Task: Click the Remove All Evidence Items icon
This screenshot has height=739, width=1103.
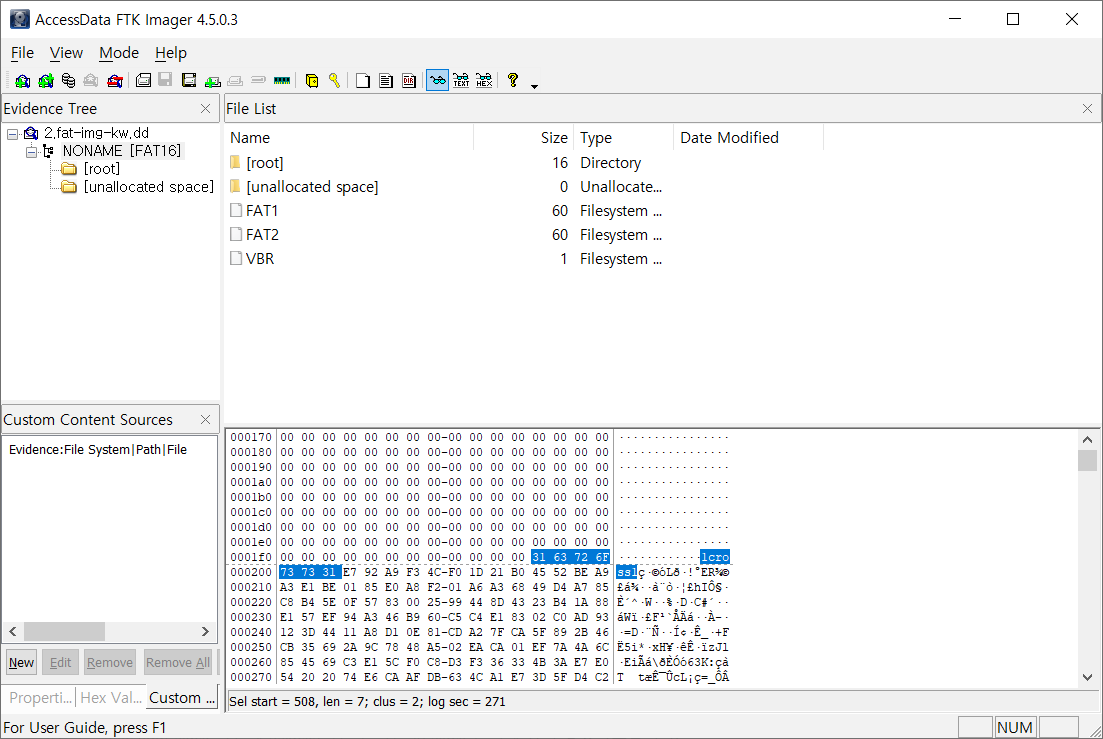Action: click(115, 81)
